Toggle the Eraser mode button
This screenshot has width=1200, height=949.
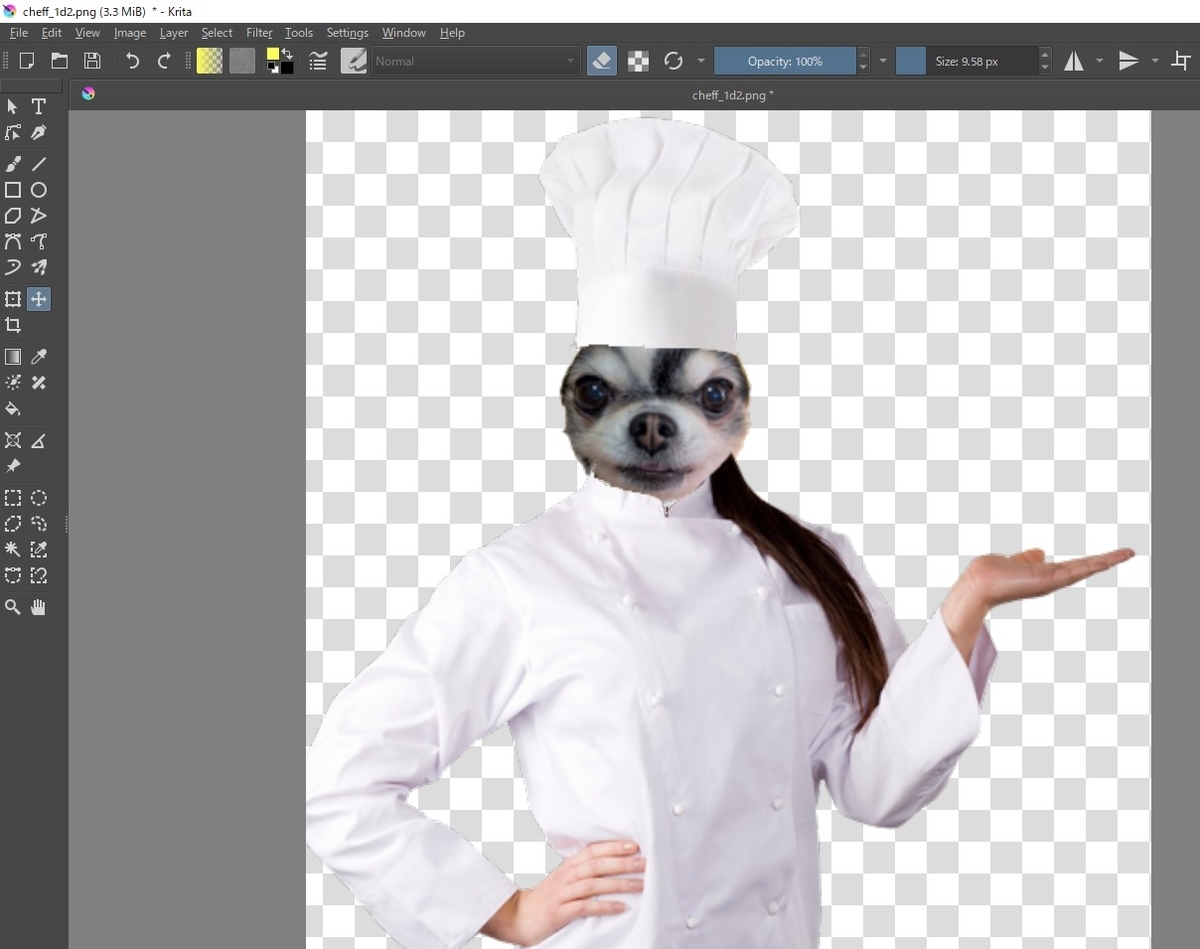point(602,61)
